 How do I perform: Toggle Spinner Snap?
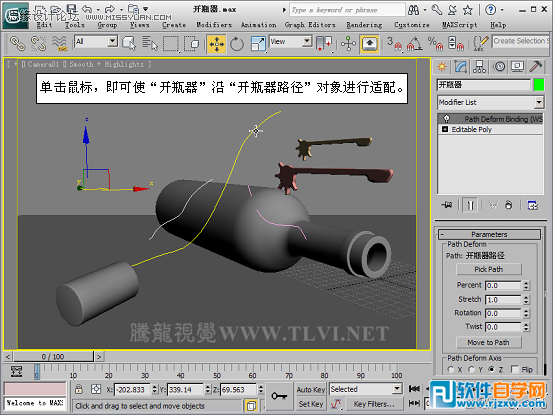[456, 44]
